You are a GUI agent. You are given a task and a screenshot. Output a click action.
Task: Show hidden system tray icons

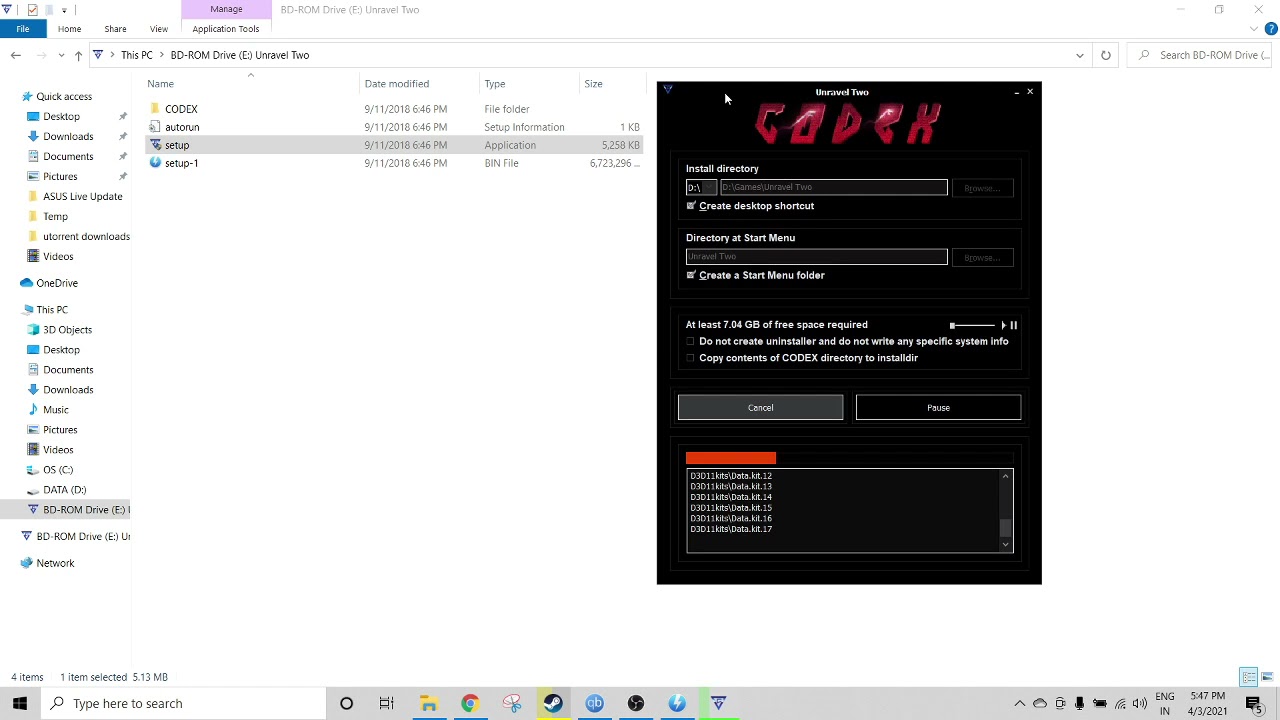tap(1019, 704)
